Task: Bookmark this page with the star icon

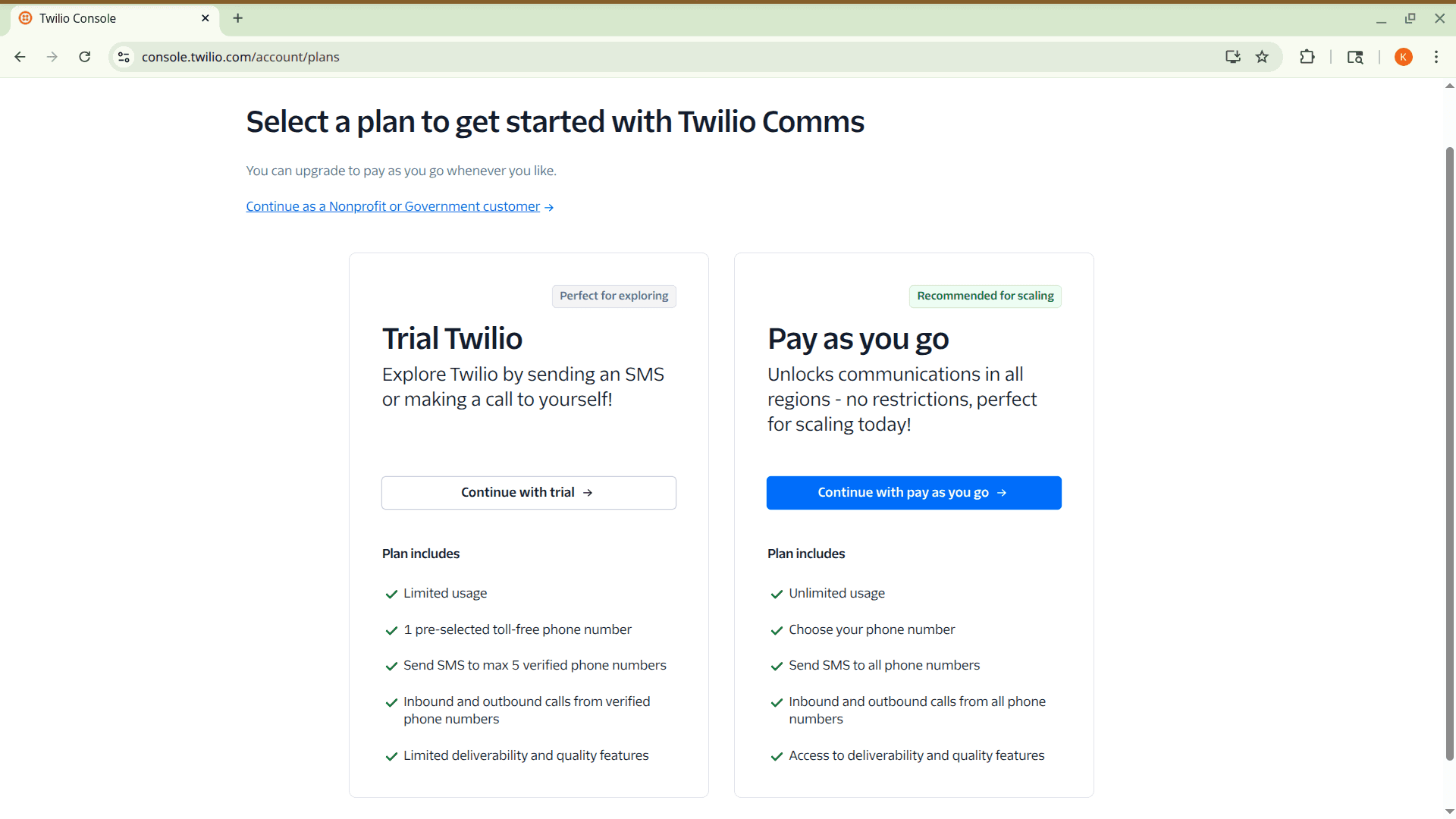Action: coord(1262,57)
